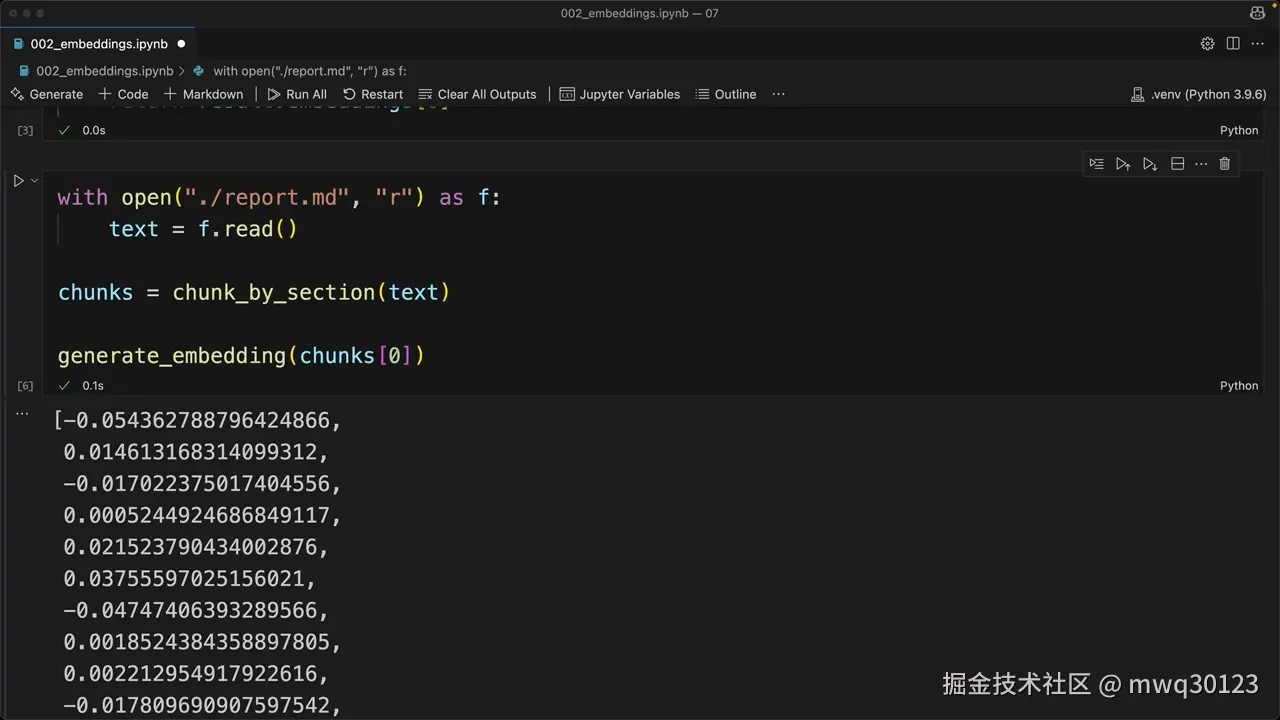The width and height of the screenshot is (1280, 720).
Task: Select the 002_embeddings.ipynb editor tab
Action: [x=98, y=44]
